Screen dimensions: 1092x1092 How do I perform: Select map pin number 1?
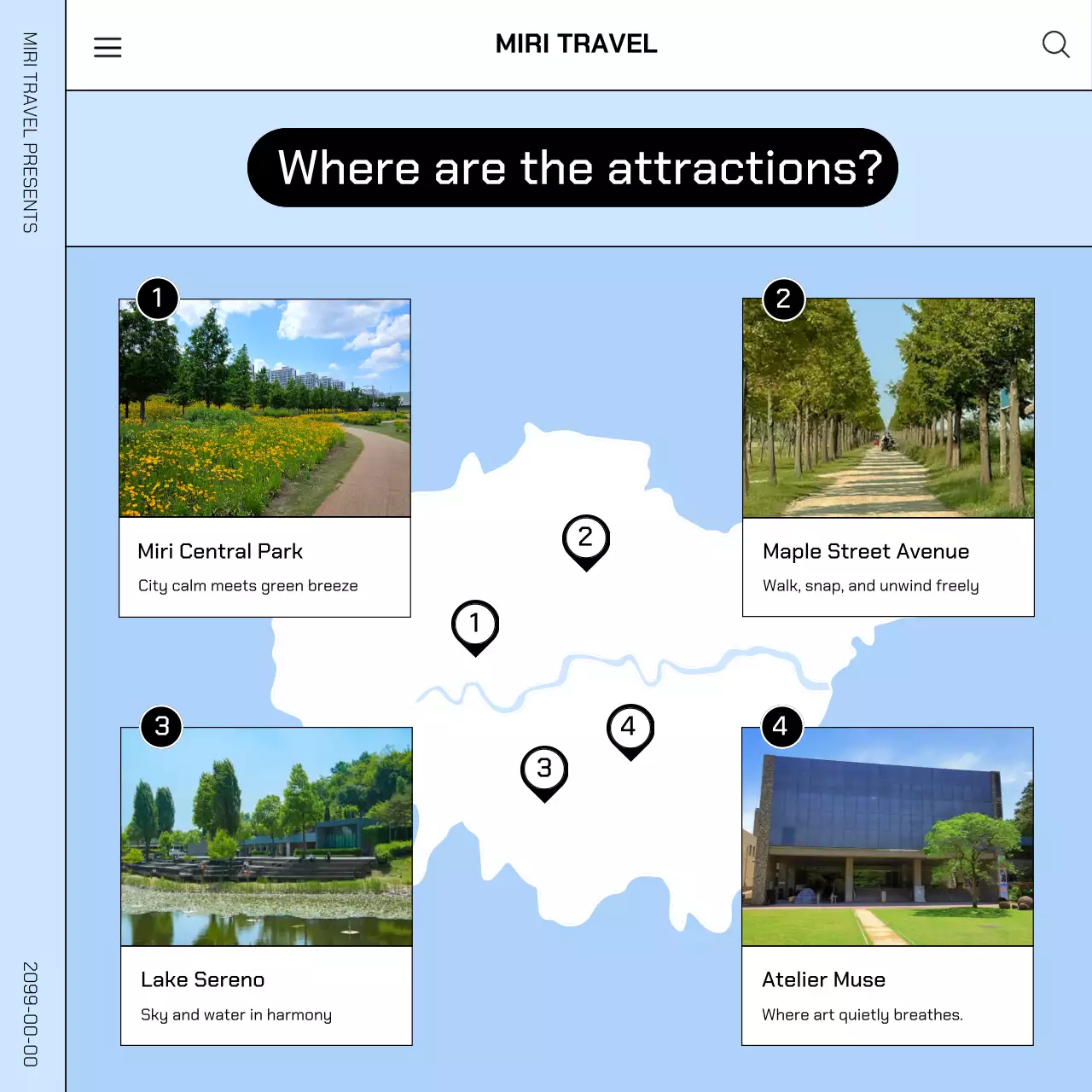pyautogui.click(x=474, y=623)
